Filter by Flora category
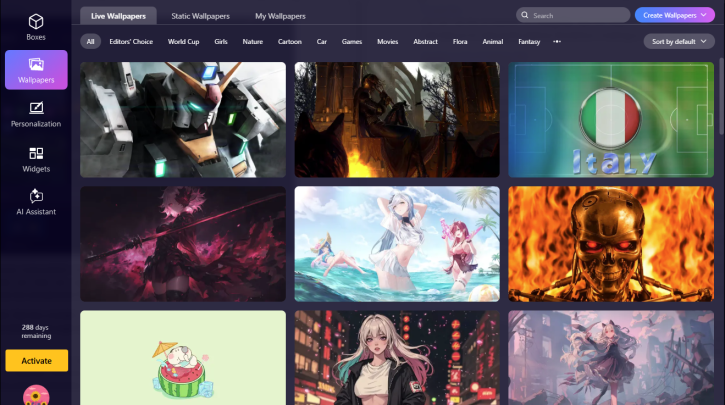Image resolution: width=725 pixels, height=405 pixels. pyautogui.click(x=460, y=42)
